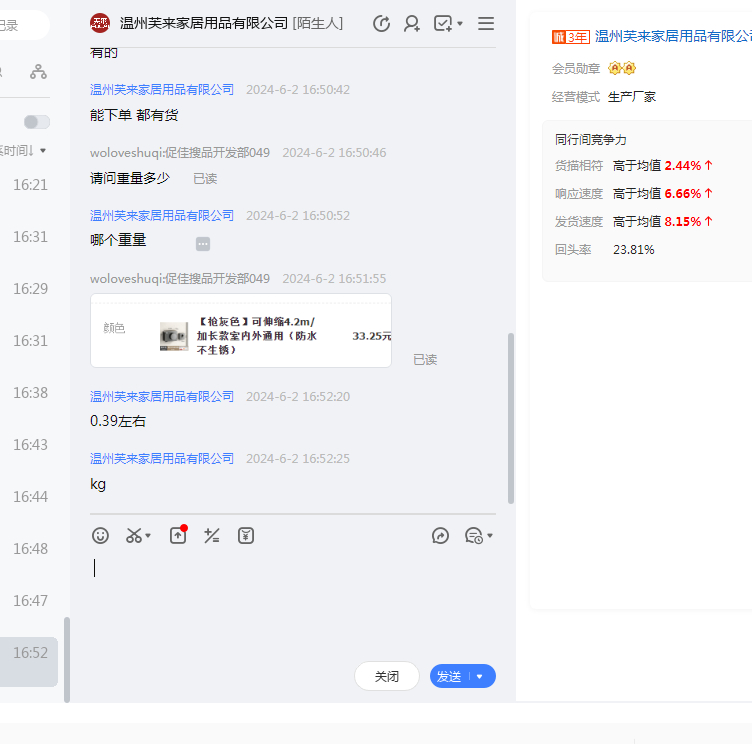752x744 pixels.
Task: Open the time sort dropdown in the left list
Action: click(x=42, y=151)
